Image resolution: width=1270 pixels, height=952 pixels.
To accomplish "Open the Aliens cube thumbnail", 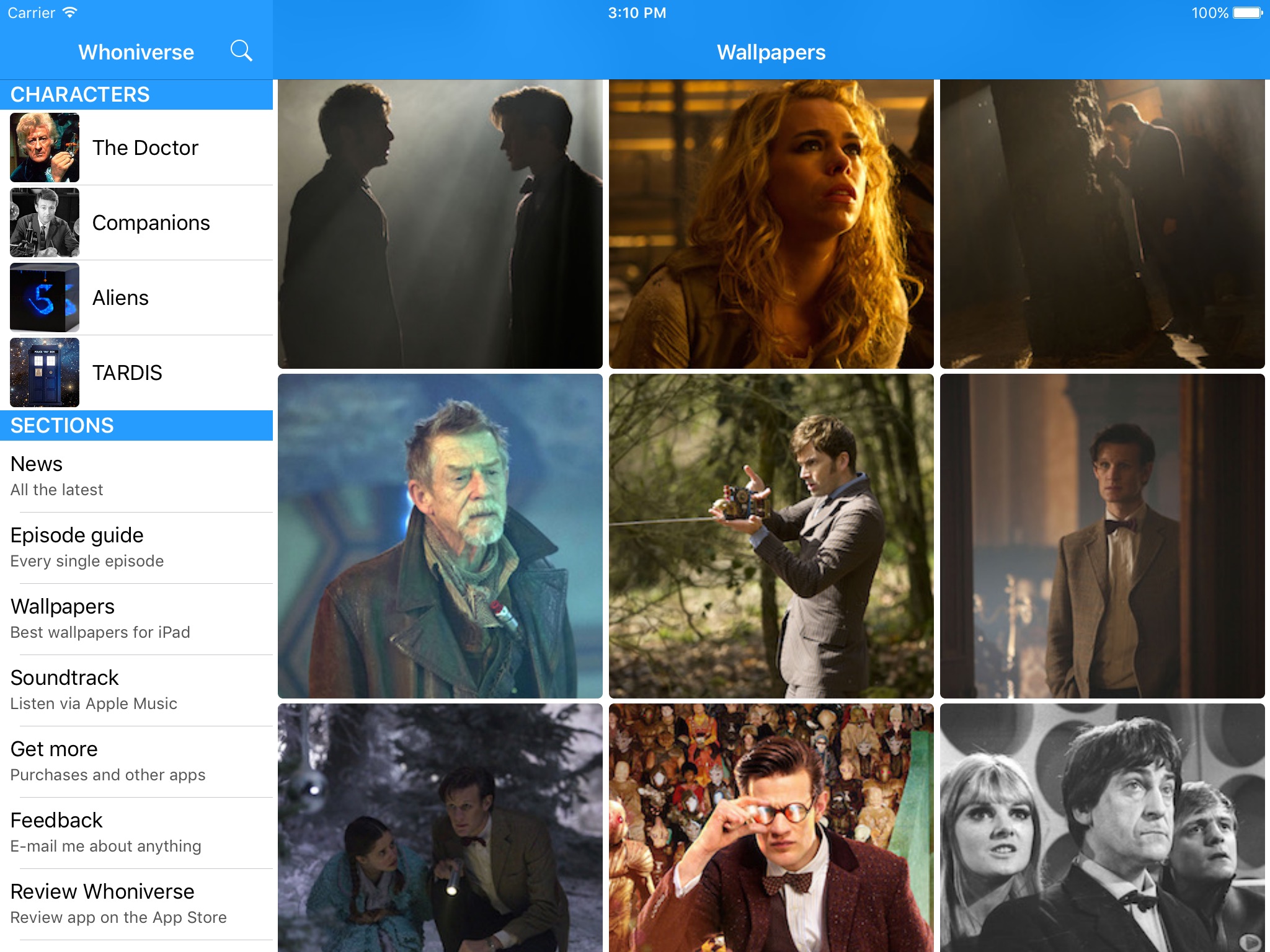I will [45, 297].
